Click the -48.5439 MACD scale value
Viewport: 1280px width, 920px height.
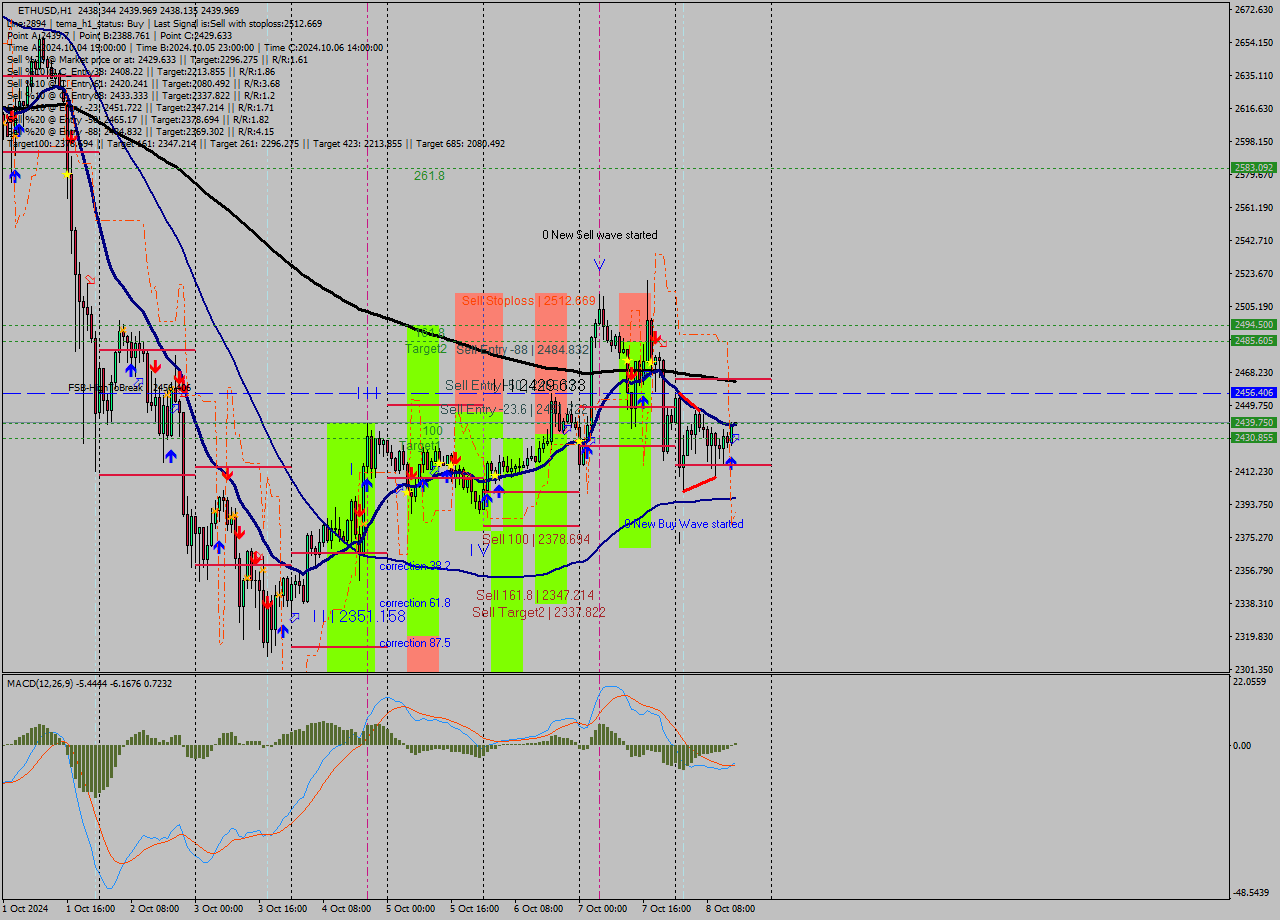click(x=1250, y=893)
